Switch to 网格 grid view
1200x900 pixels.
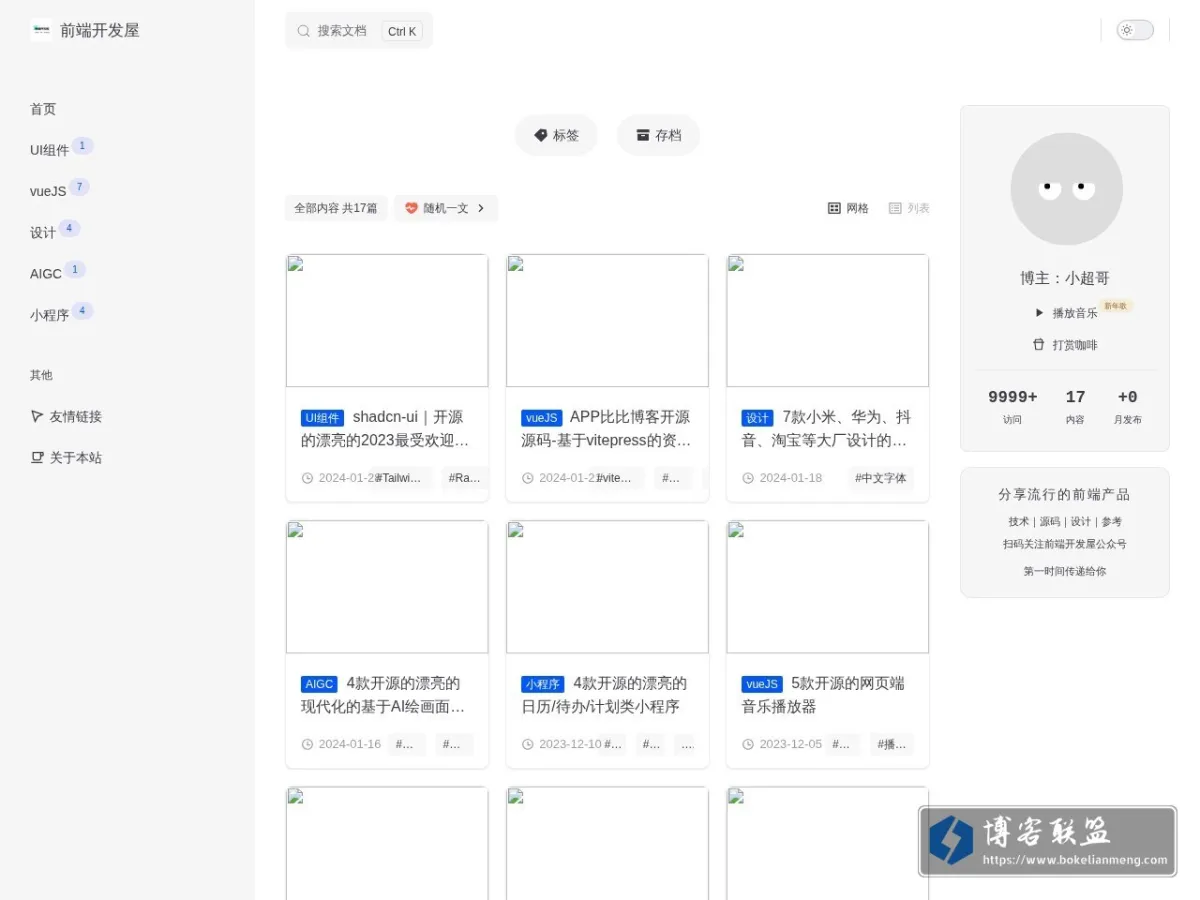[x=848, y=208]
